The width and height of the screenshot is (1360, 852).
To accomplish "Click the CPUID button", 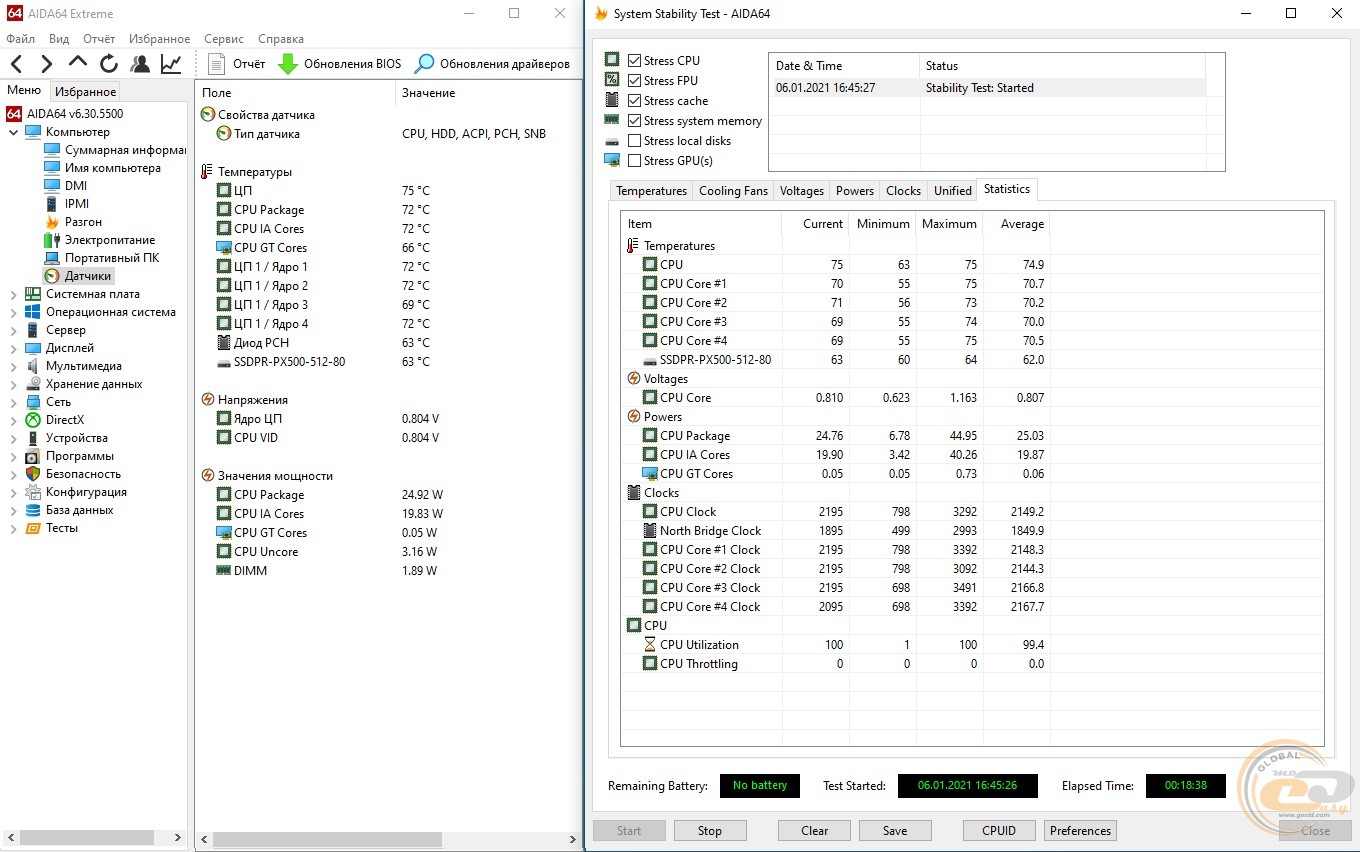I will (998, 830).
